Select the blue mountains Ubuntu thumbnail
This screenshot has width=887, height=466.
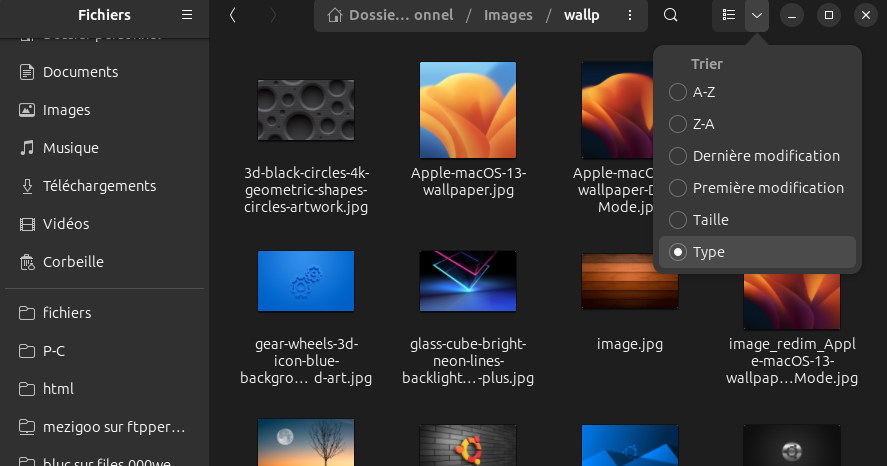(630, 445)
